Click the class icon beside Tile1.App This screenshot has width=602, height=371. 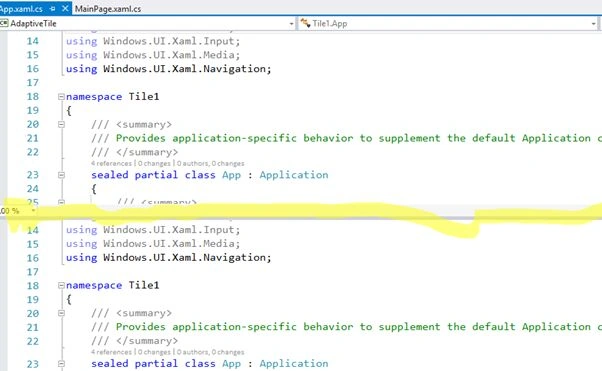tap(305, 23)
